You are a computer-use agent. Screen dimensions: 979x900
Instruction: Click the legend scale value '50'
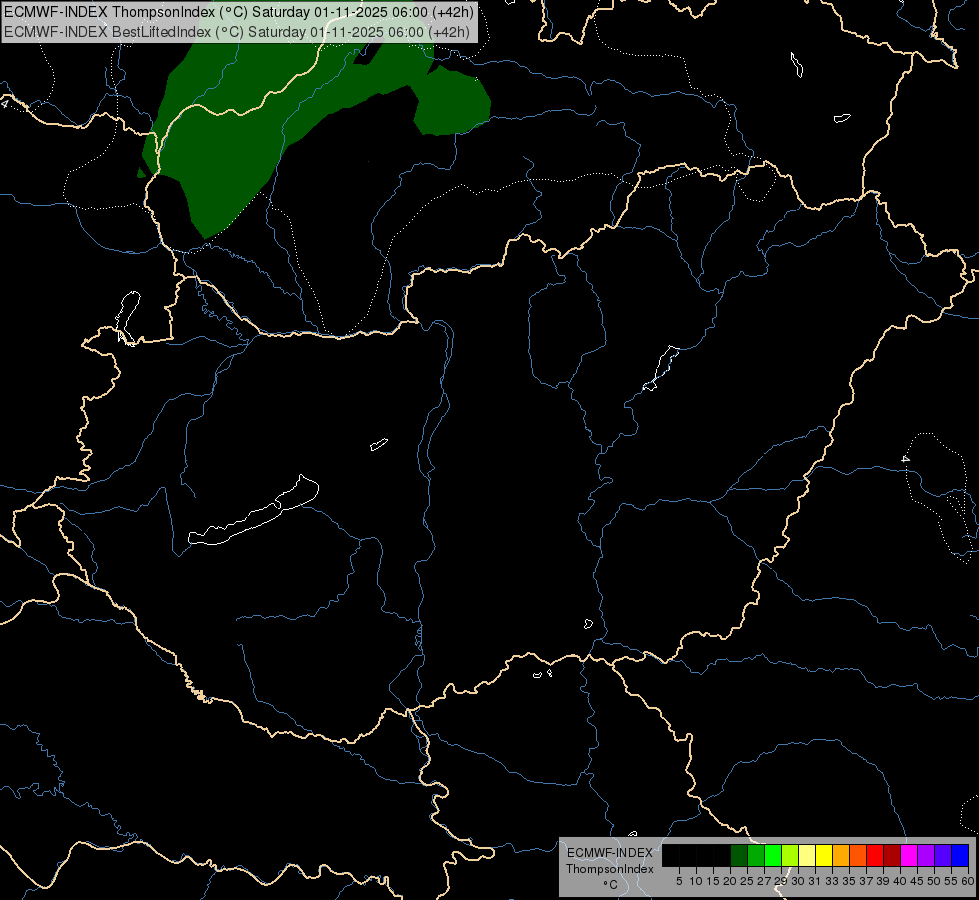(934, 881)
